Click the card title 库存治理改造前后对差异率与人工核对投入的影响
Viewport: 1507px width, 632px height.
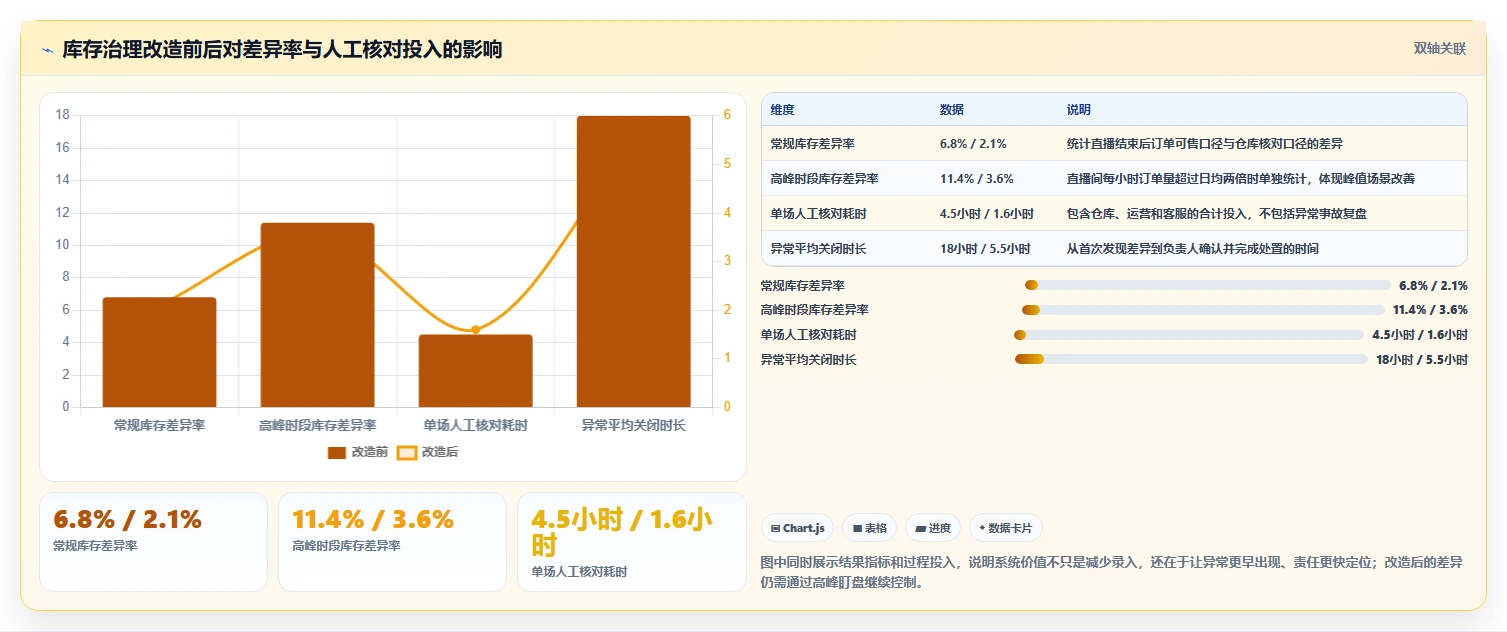pyautogui.click(x=282, y=50)
